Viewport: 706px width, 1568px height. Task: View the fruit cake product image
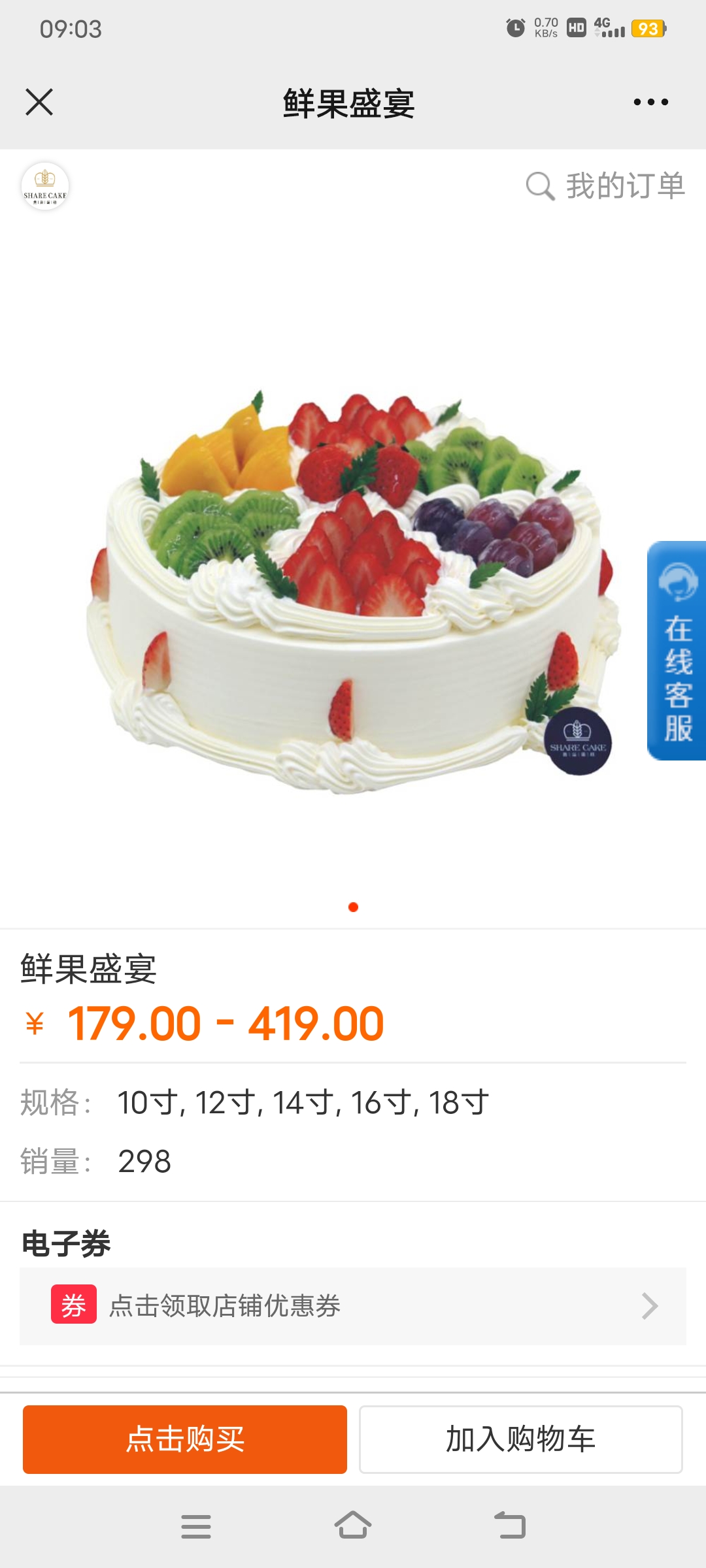pyautogui.click(x=353, y=588)
